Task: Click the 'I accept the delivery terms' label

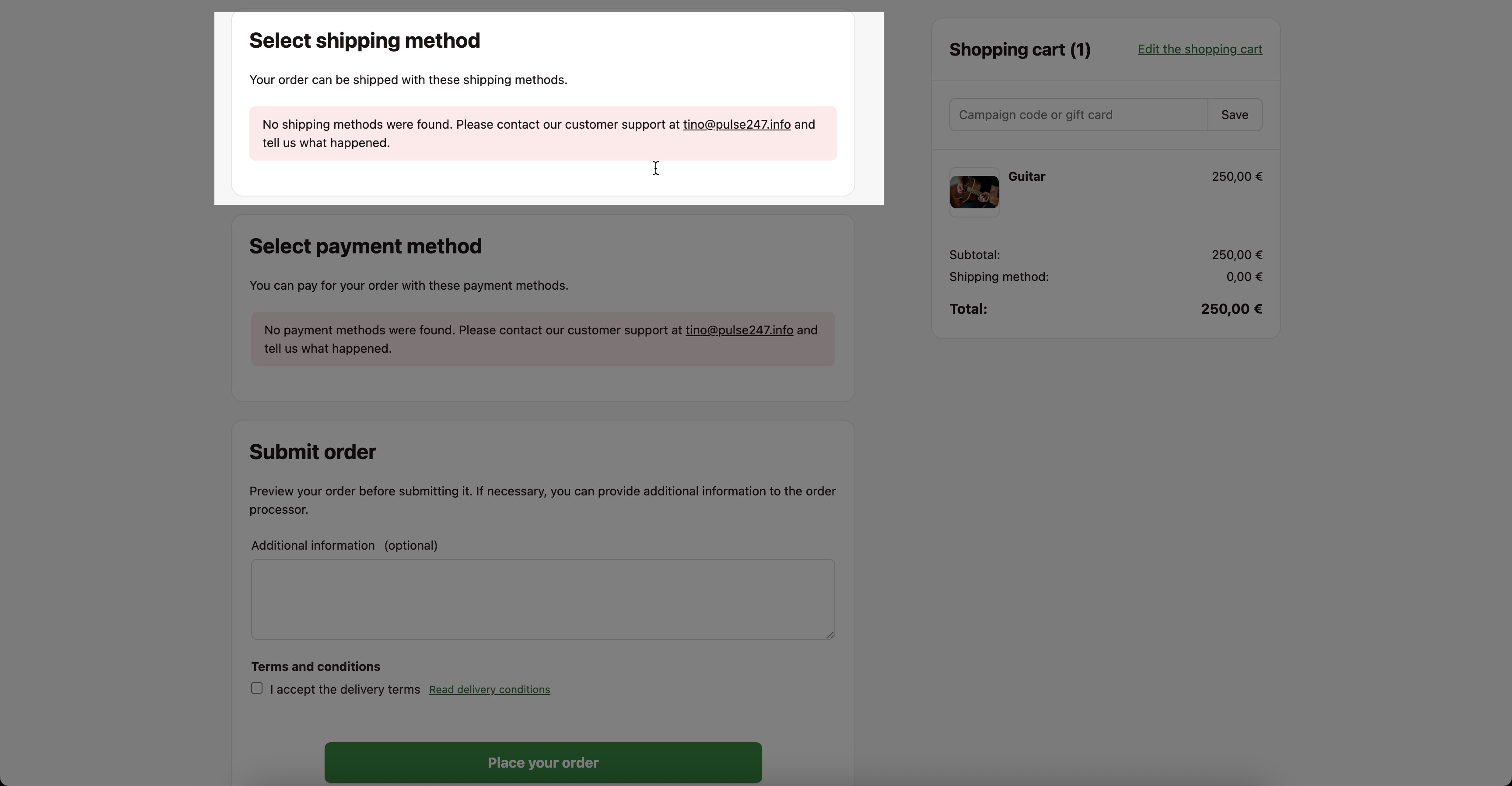Action: click(x=345, y=689)
